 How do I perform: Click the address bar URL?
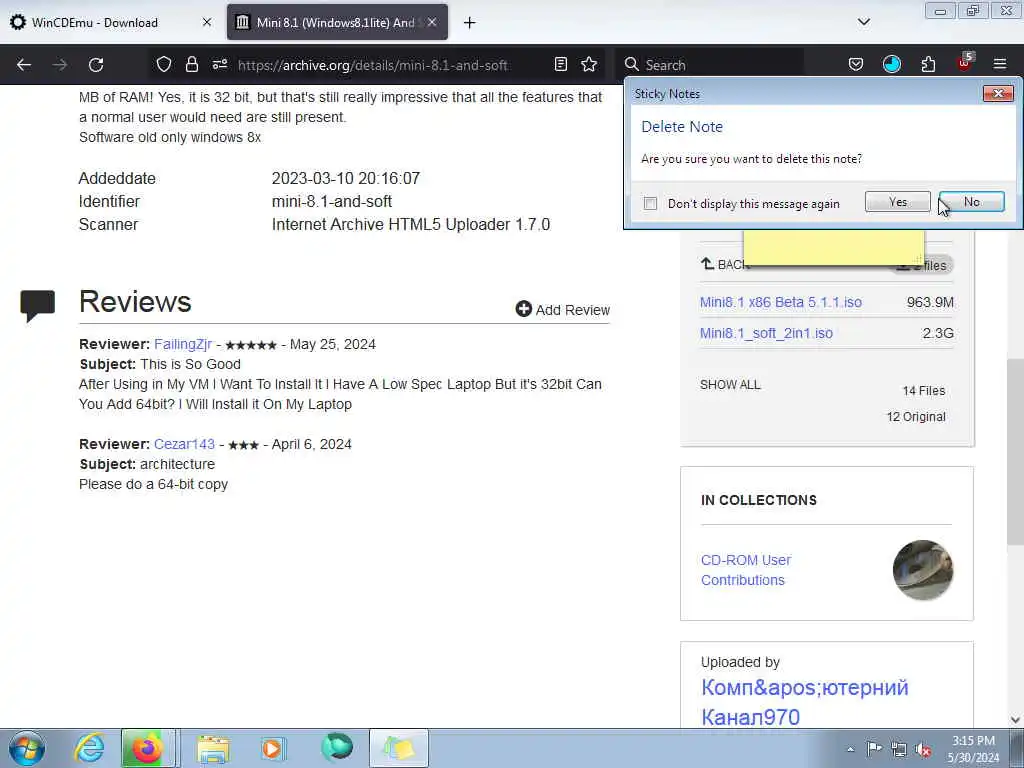(372, 65)
